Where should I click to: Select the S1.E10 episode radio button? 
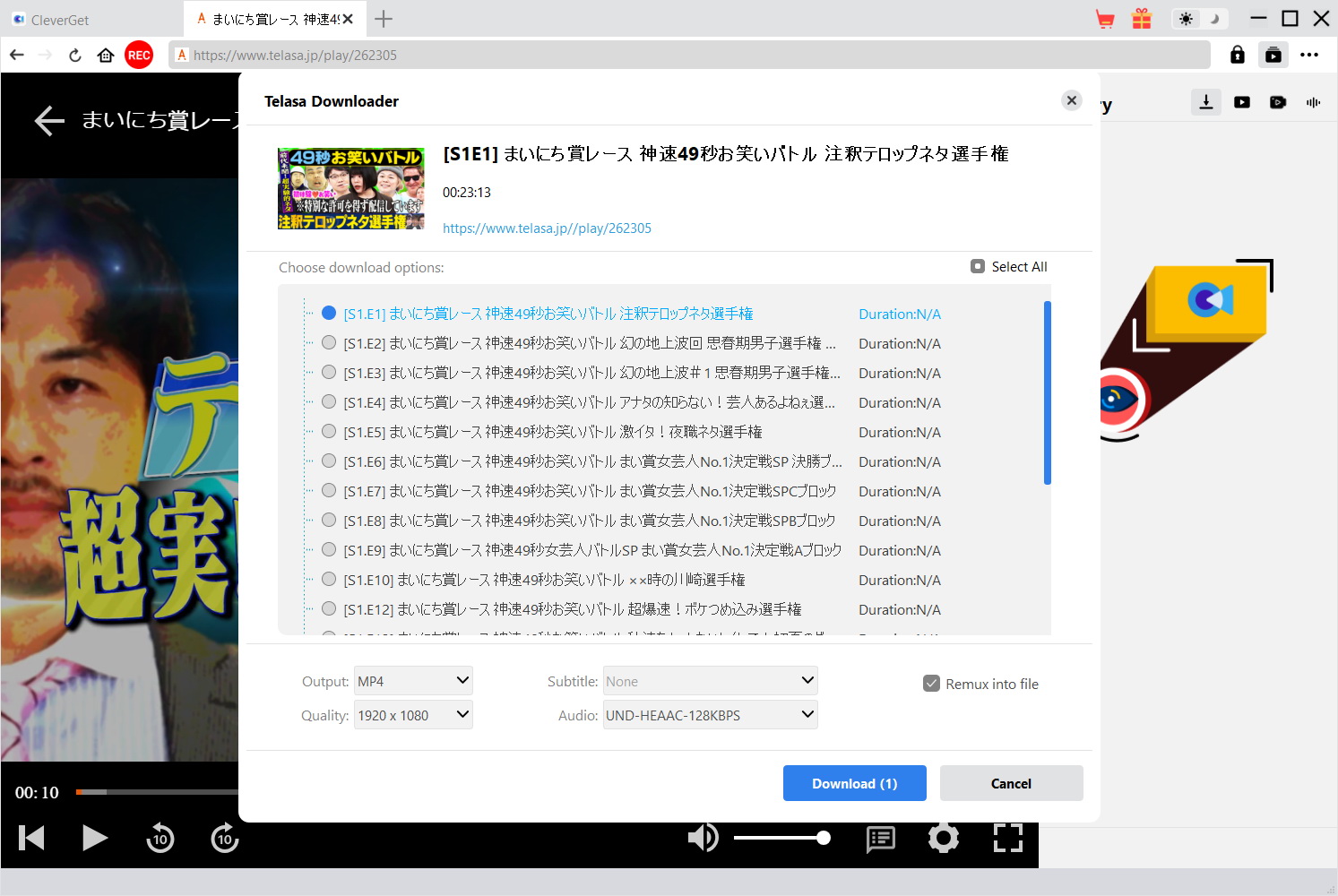329,579
